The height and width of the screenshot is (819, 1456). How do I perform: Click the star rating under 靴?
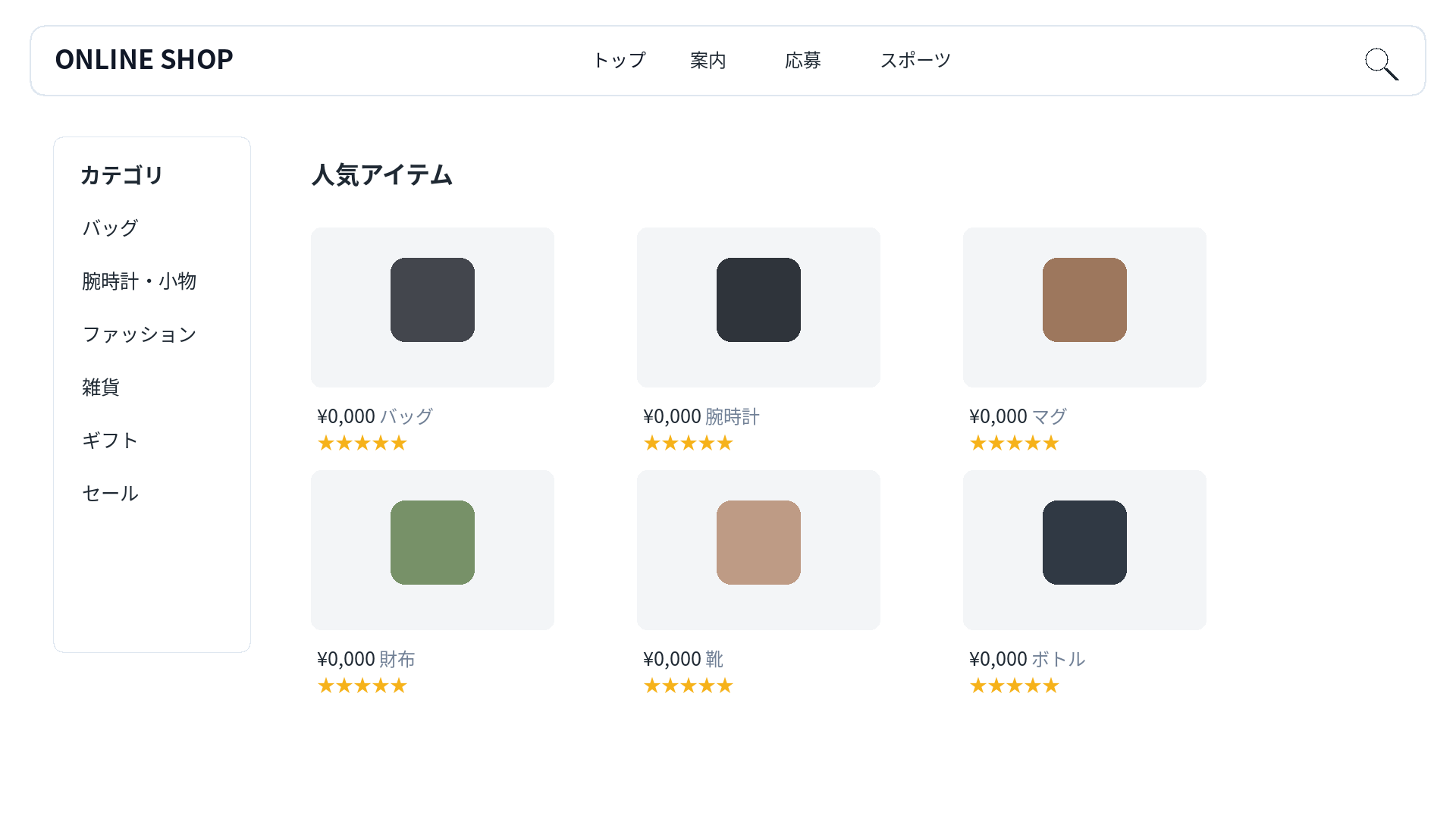coord(689,686)
